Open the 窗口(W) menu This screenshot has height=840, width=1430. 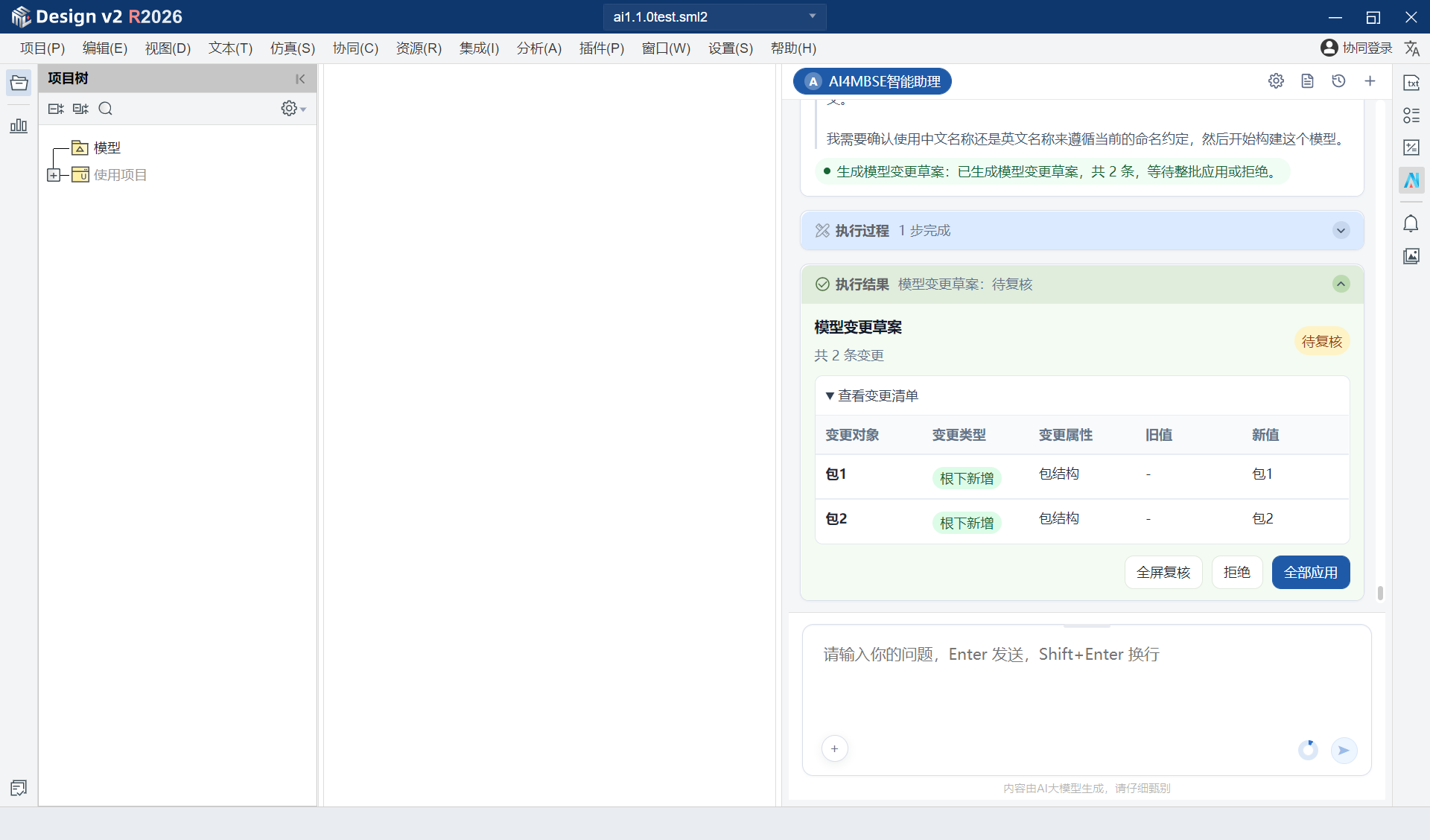coord(666,48)
